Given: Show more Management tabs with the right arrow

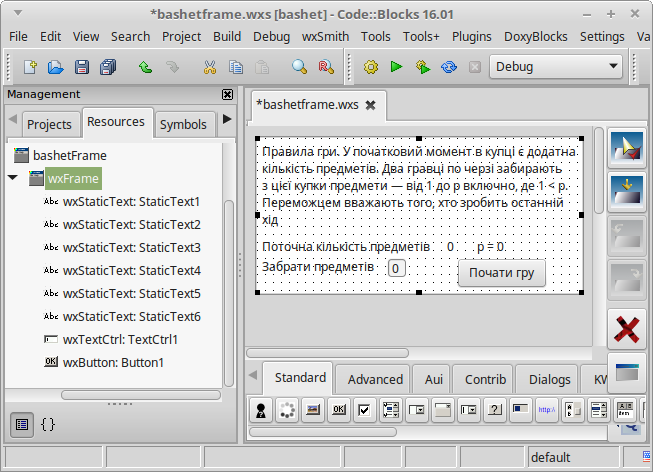Looking at the screenshot, I should point(227,119).
